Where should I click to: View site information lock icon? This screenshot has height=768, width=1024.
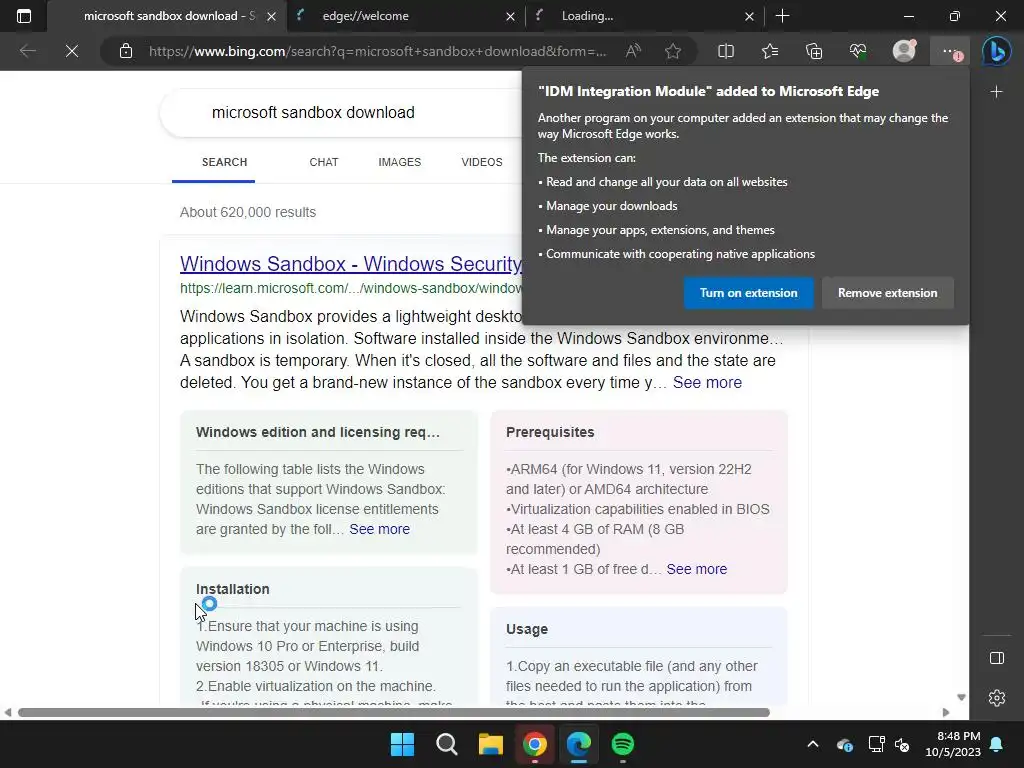(x=126, y=51)
